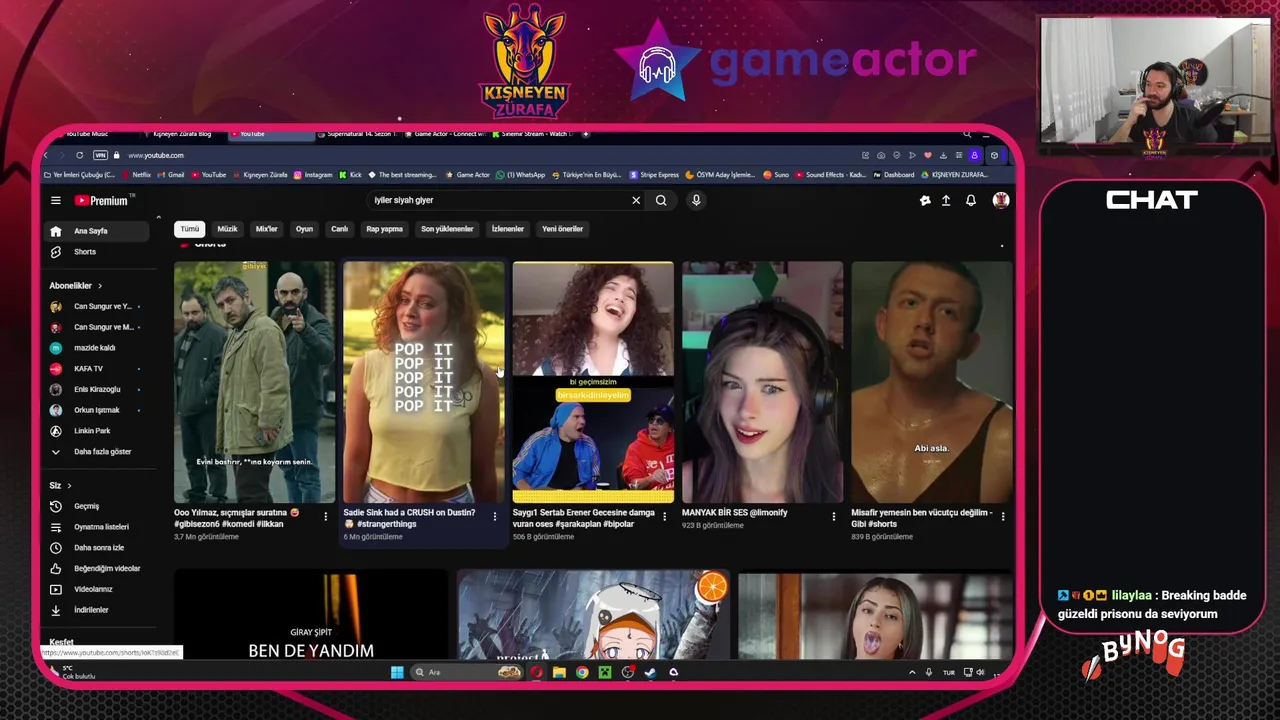Select the "Son yüklenenler" filter chip
This screenshot has width=1280, height=720.
(447, 229)
